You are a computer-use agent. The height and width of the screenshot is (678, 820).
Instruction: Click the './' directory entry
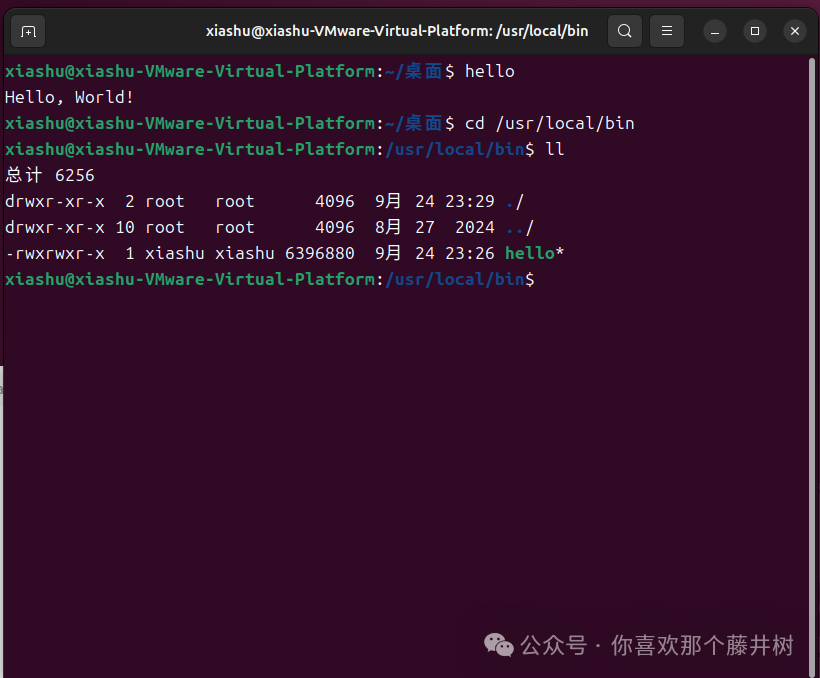tap(515, 201)
